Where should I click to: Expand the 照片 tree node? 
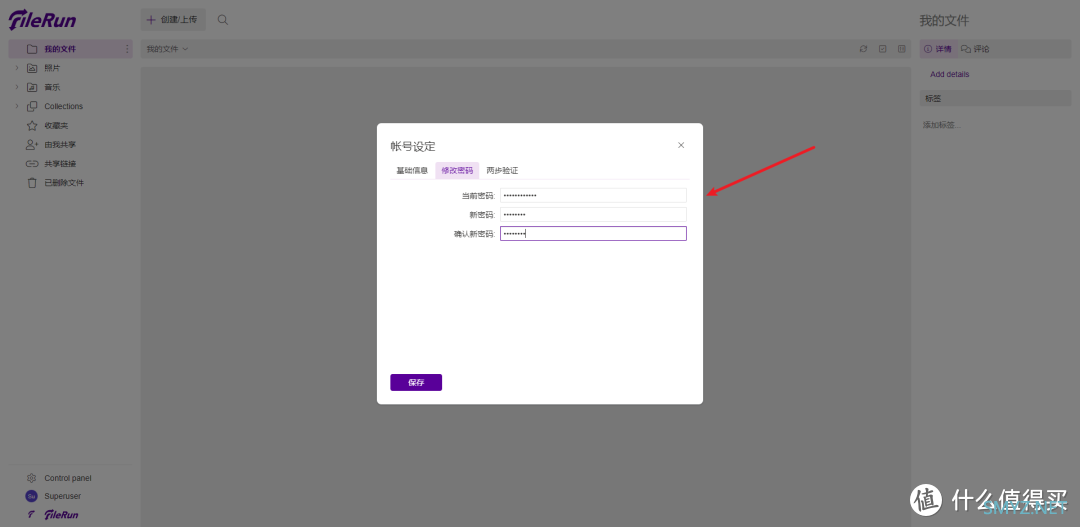pos(17,68)
